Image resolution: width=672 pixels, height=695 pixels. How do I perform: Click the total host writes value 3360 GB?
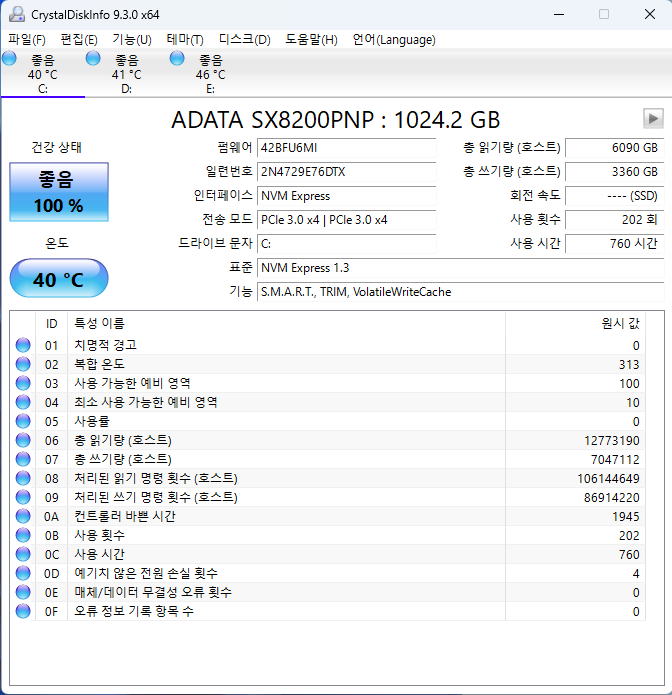point(614,172)
